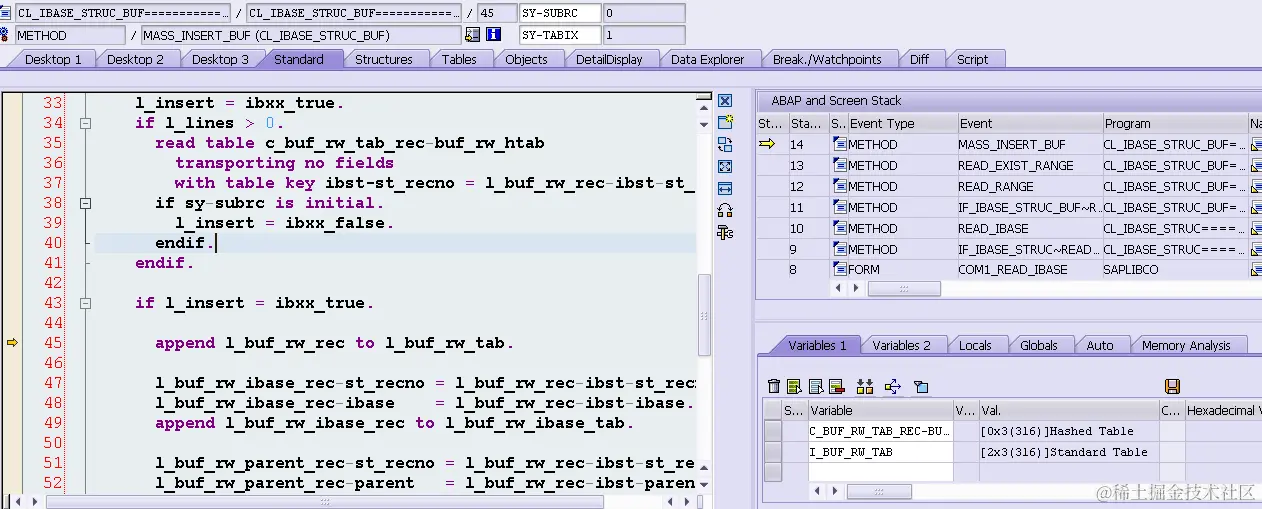Click the "[0x3(316)]Hashed Table" value
1262x509 pixels.
tap(1057, 431)
